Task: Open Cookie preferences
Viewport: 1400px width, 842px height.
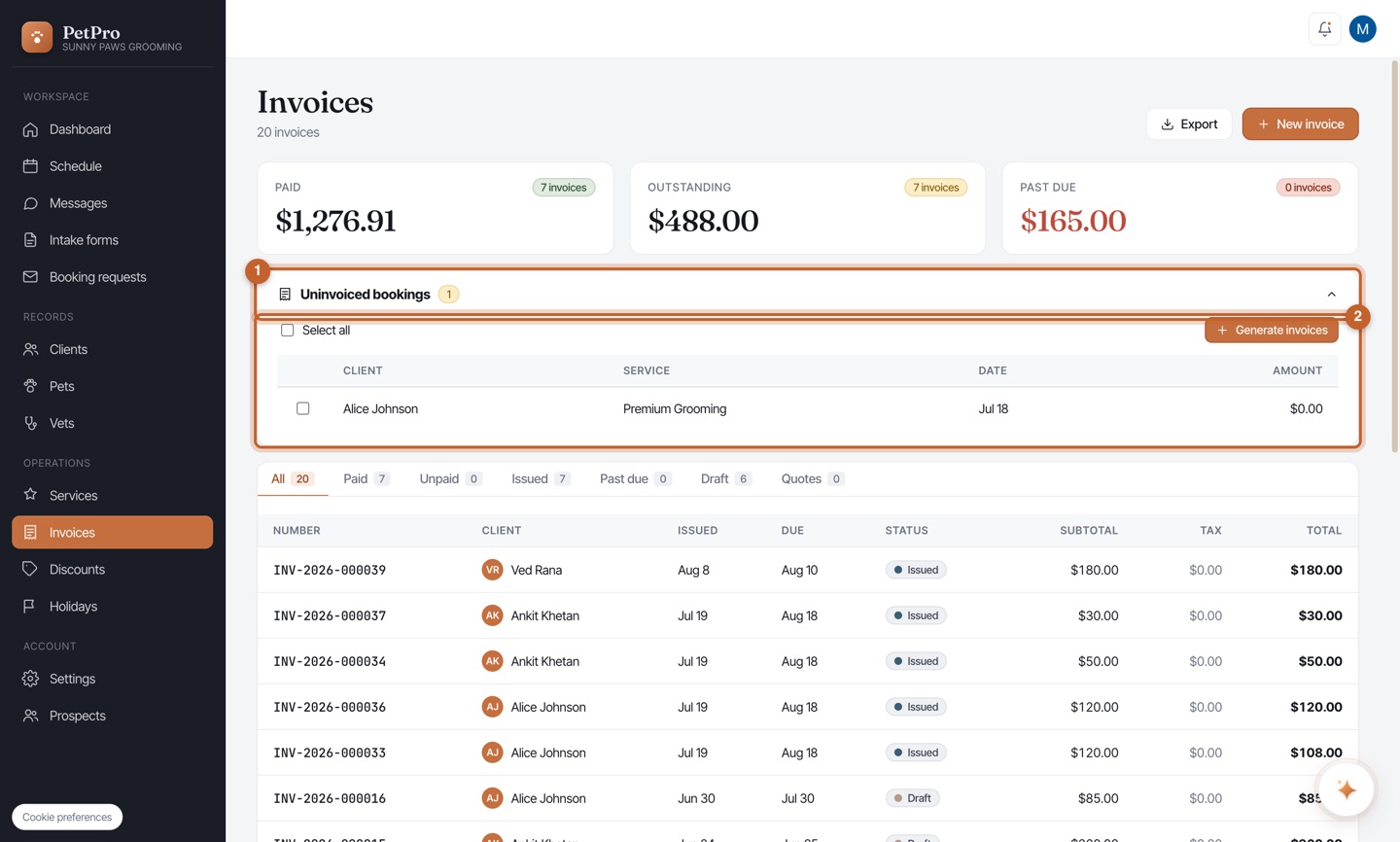Action: click(x=67, y=817)
